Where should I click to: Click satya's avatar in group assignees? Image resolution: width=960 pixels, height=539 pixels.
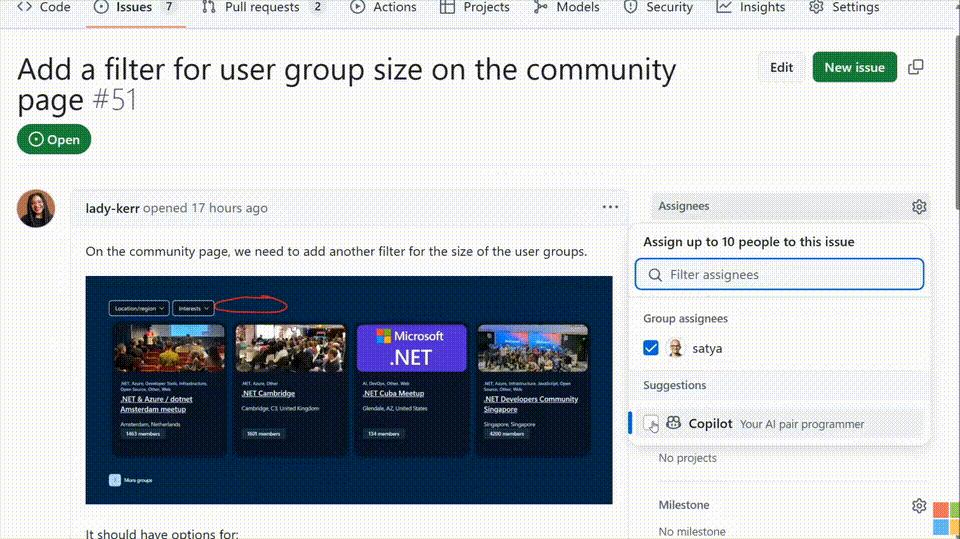(x=676, y=348)
